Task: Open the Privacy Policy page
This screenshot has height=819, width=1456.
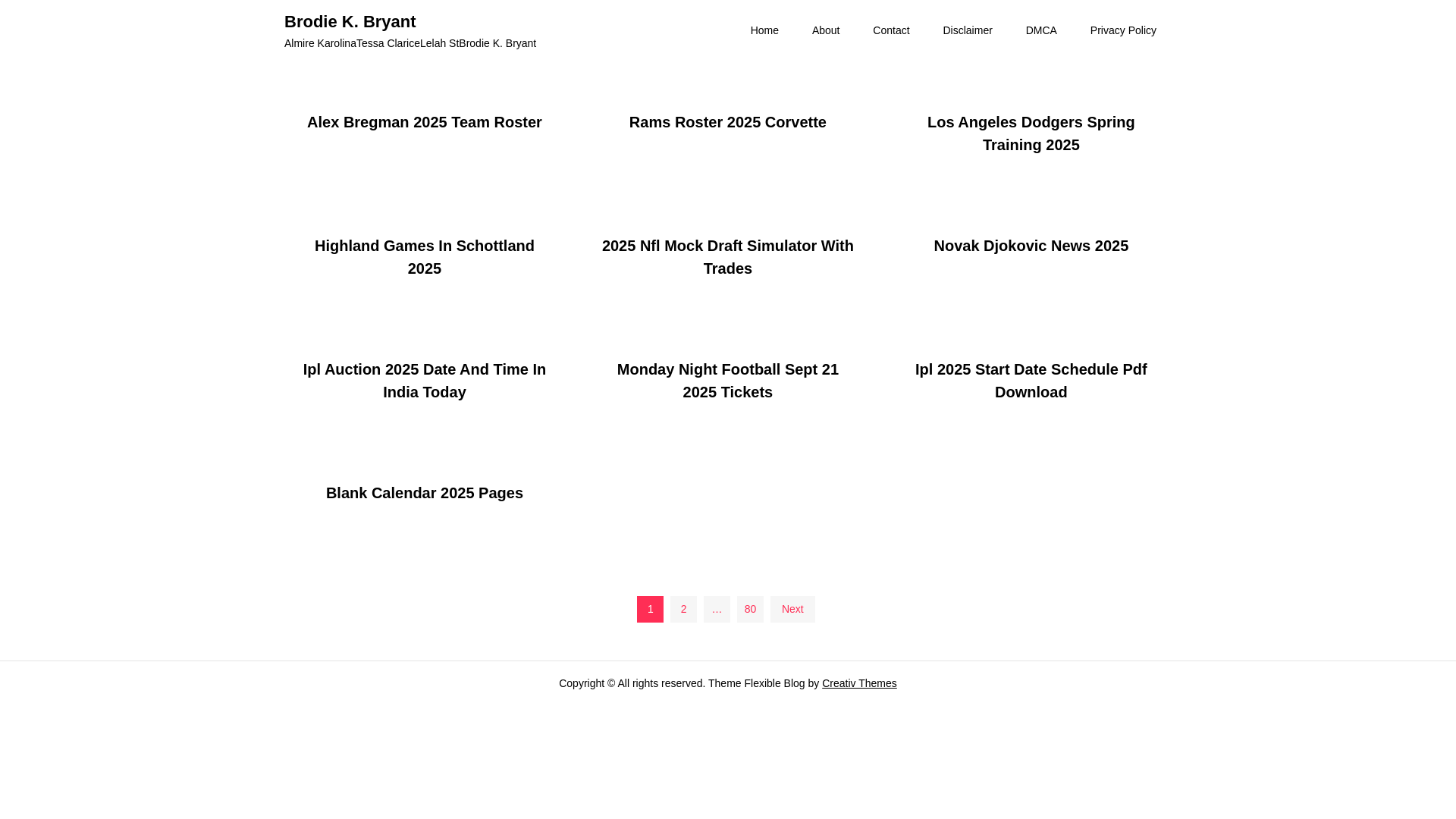Action: pyautogui.click(x=1122, y=30)
